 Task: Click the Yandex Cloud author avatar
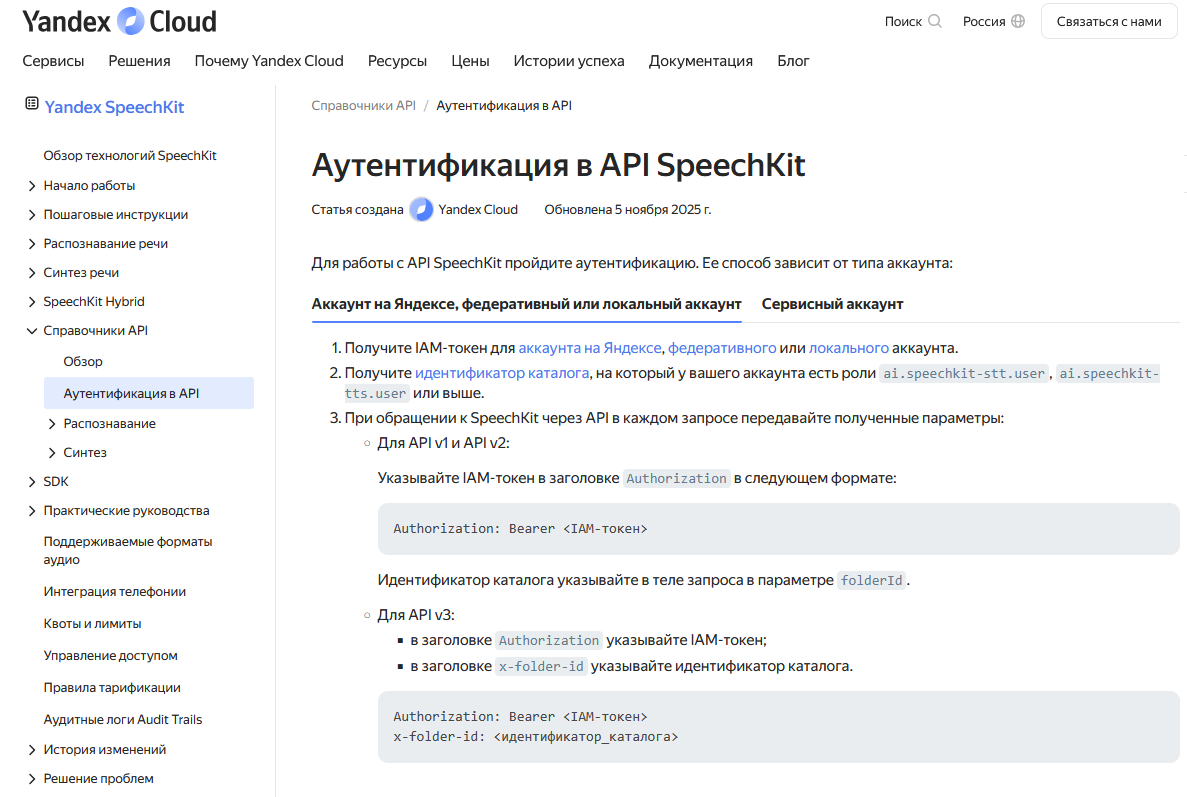[x=421, y=209]
